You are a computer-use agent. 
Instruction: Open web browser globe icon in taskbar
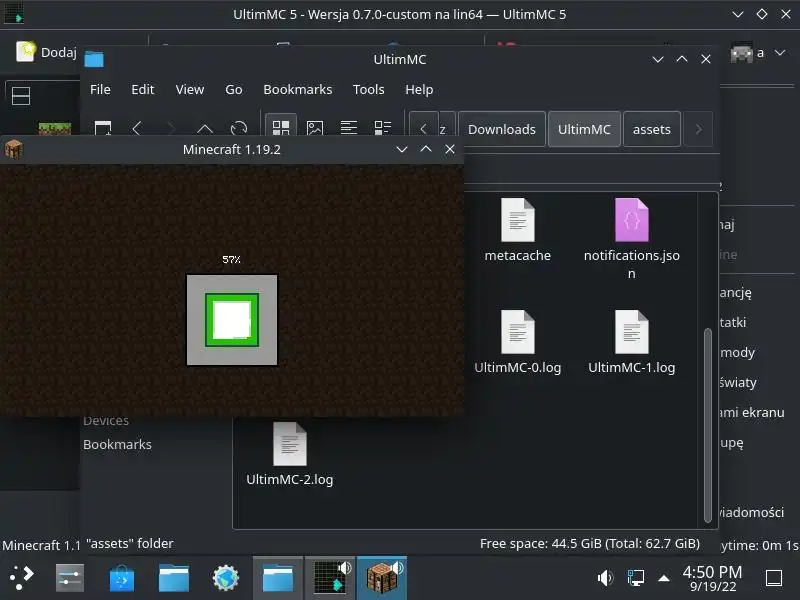click(226, 578)
